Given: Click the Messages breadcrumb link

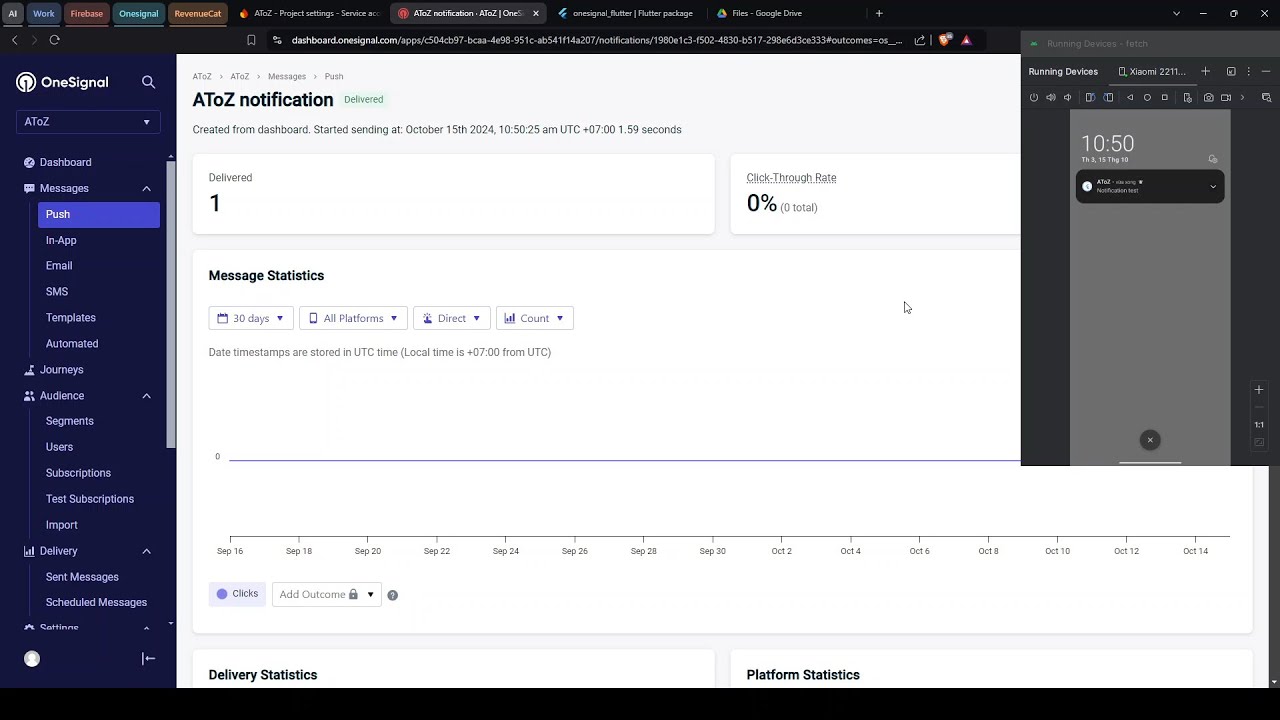Looking at the screenshot, I should click(x=287, y=76).
